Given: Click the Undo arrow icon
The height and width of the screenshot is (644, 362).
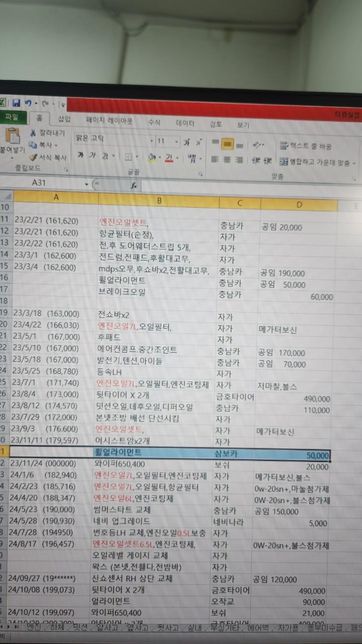Looking at the screenshot, I should [x=28, y=103].
